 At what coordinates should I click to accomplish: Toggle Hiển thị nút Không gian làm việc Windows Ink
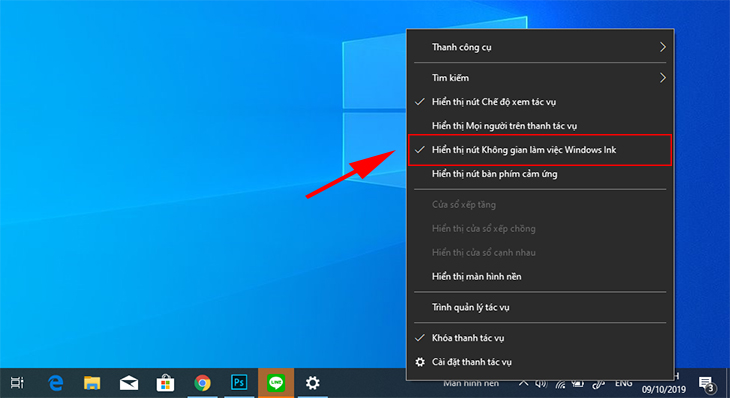pyautogui.click(x=540, y=150)
